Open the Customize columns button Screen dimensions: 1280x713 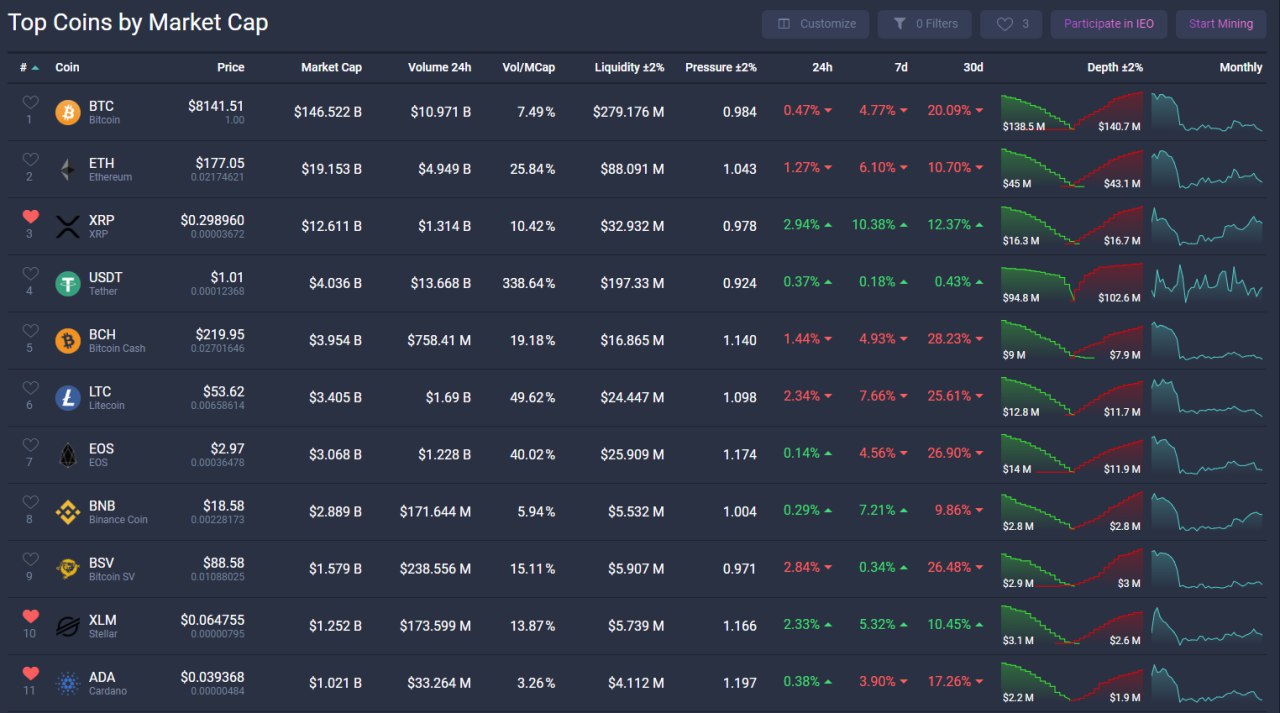(816, 24)
